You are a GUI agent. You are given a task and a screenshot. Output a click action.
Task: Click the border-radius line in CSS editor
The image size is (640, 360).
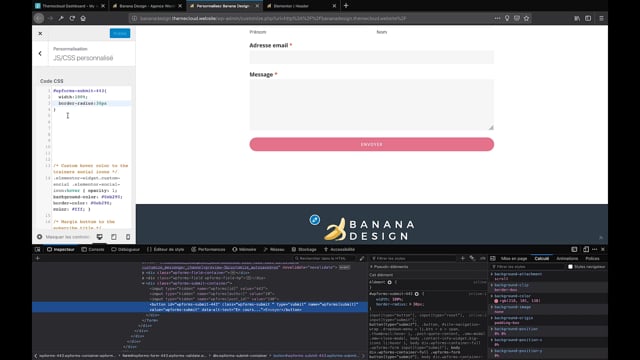point(92,103)
